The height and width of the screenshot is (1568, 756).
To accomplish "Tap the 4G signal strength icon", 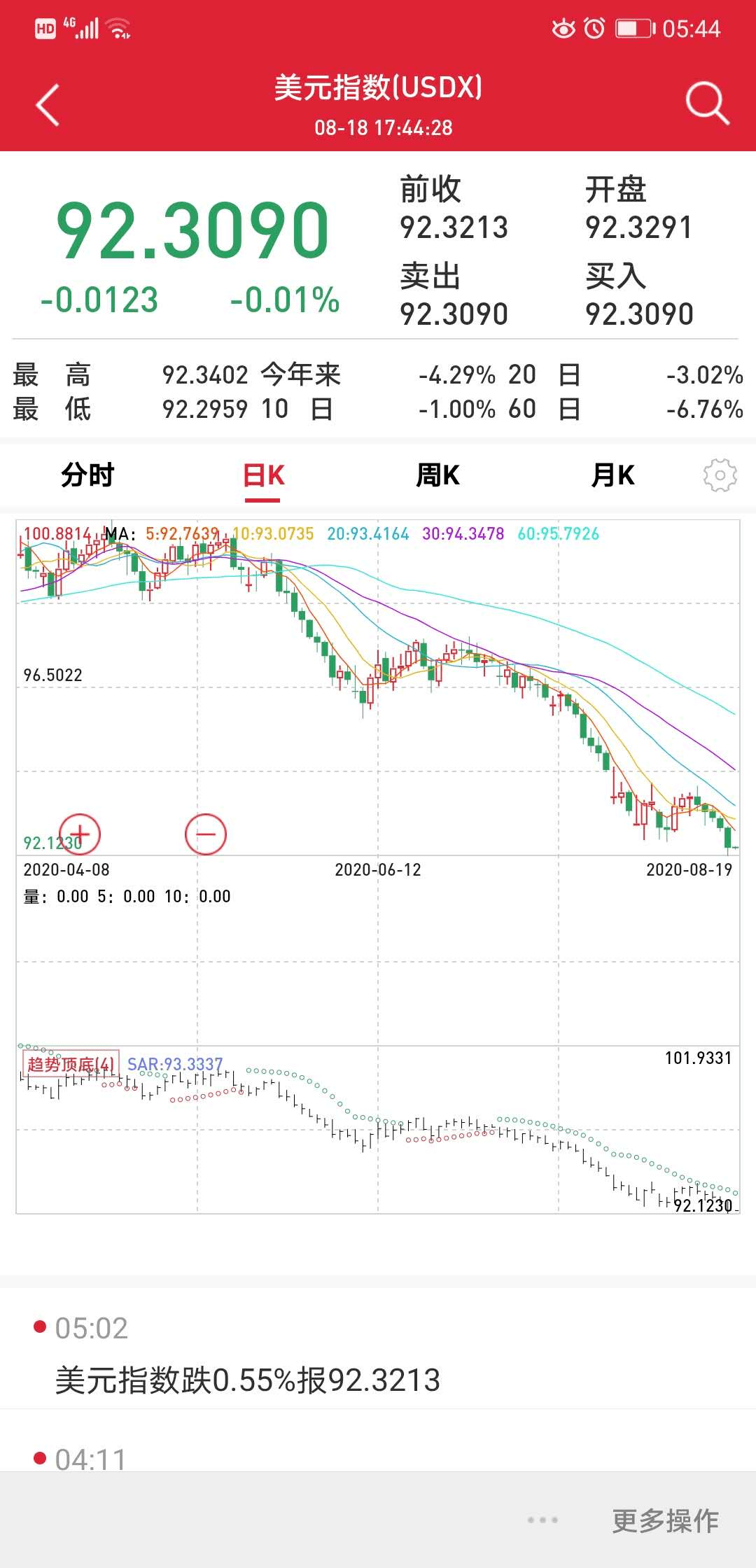I will click(x=81, y=28).
